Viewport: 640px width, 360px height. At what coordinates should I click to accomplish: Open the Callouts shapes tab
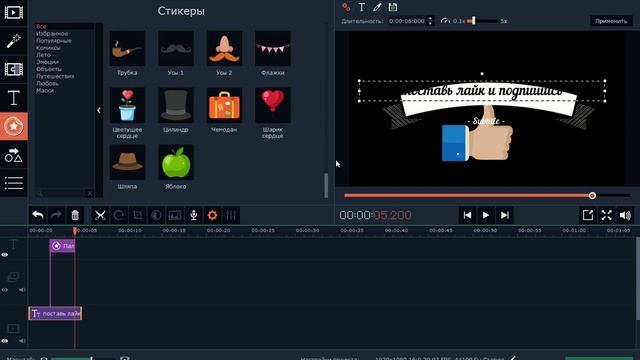pyautogui.click(x=13, y=155)
